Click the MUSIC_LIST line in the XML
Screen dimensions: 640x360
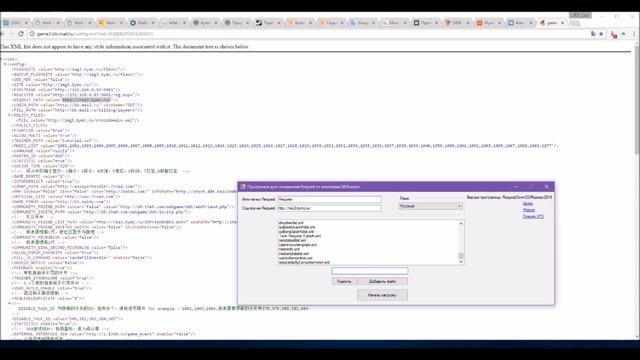click(x=286, y=146)
